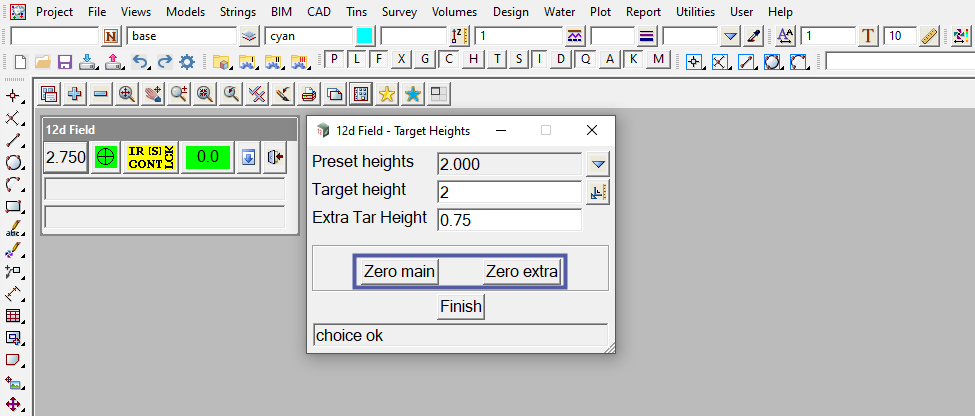
Task: Click the Undo arrow icon
Action: [141, 62]
